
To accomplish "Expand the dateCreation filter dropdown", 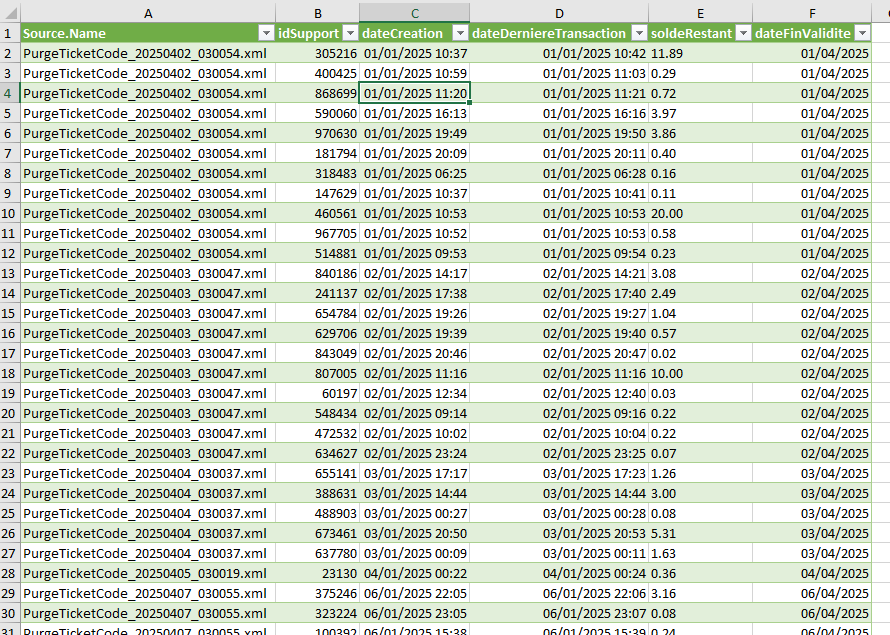I will tap(459, 33).
